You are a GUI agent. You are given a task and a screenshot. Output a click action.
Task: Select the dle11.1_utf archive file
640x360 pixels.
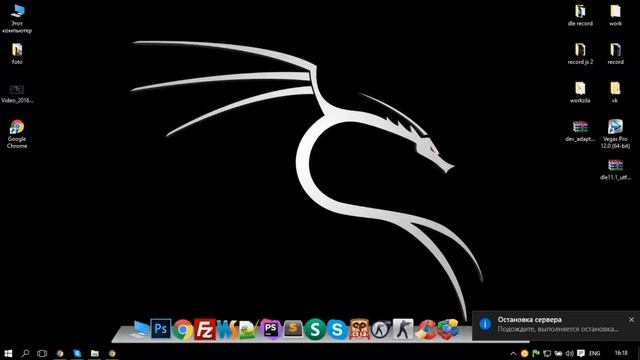click(x=615, y=169)
